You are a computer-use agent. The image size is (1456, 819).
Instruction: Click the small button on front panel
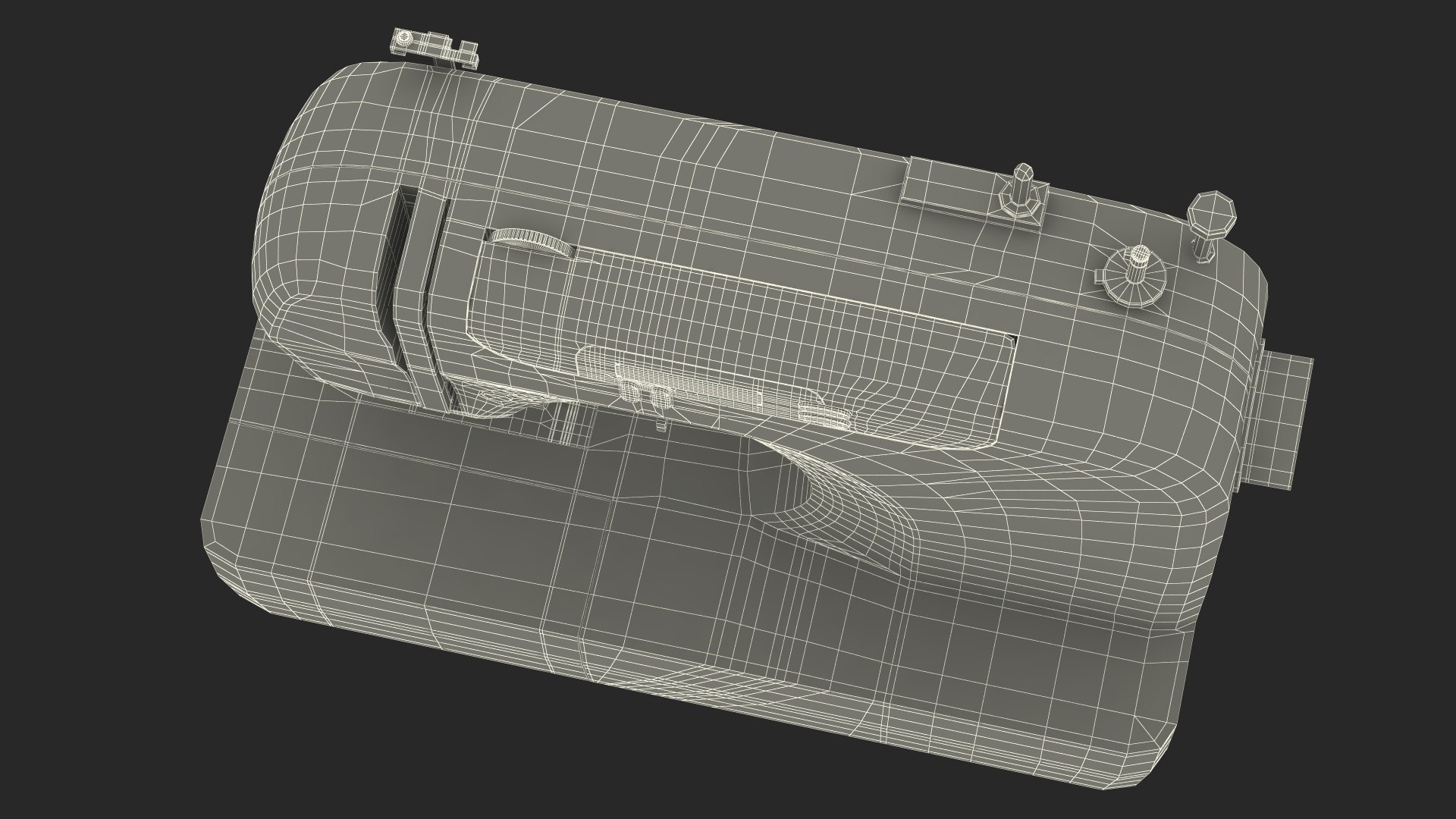(x=823, y=414)
